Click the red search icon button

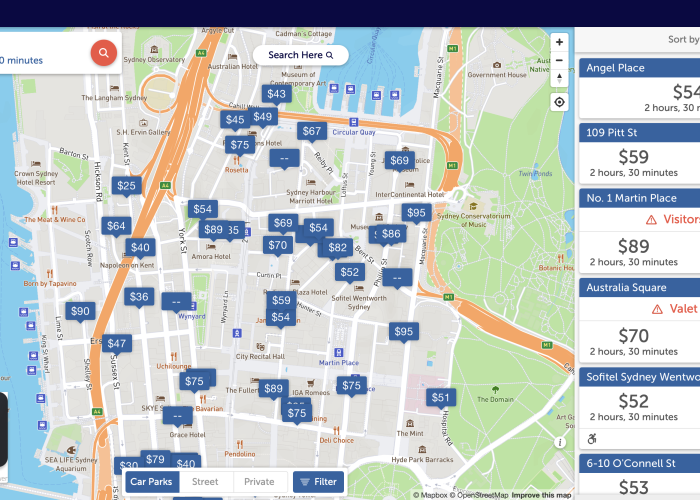coord(104,53)
